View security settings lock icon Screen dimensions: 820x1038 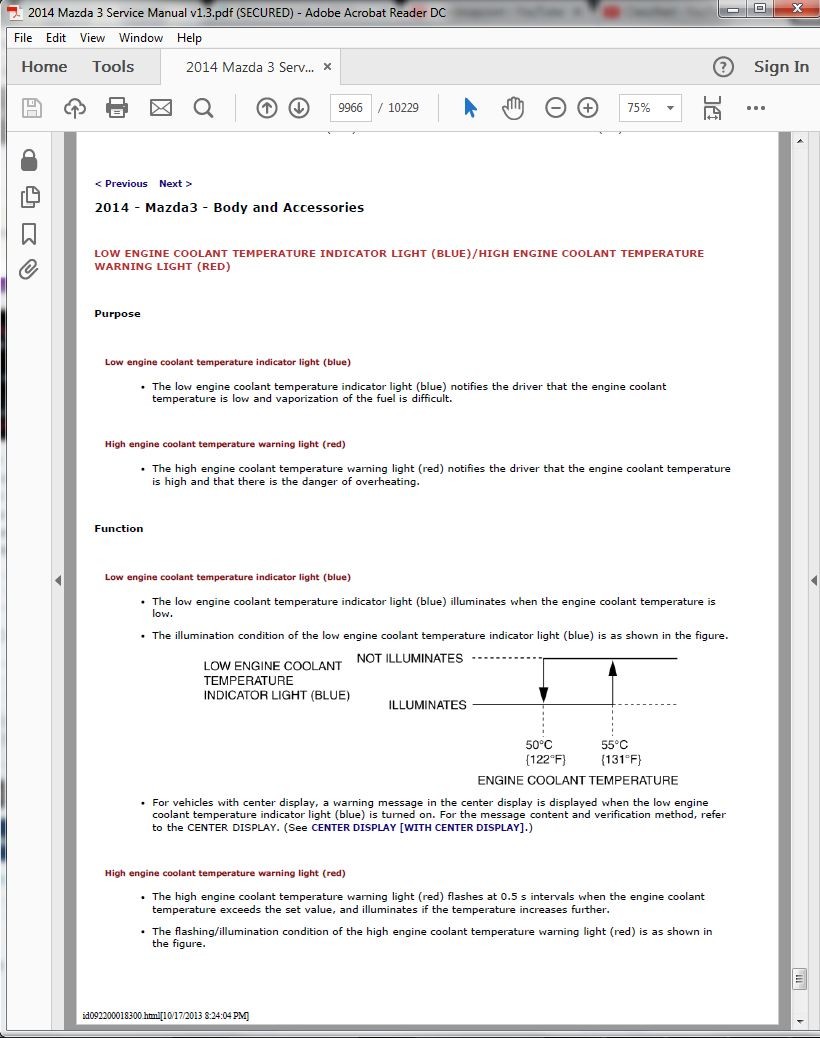(29, 160)
